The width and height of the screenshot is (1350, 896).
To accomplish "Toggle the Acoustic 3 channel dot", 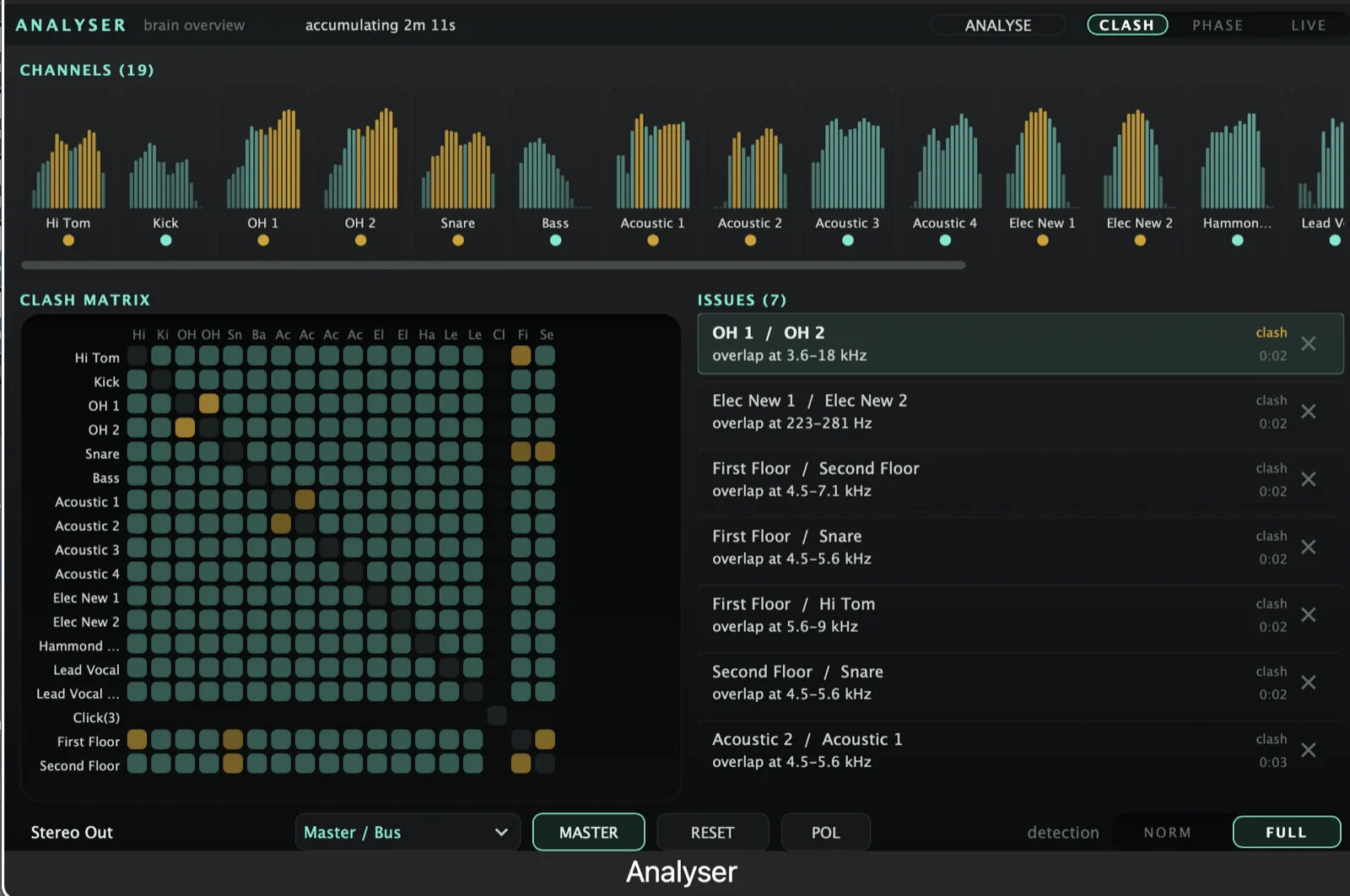I will click(x=848, y=240).
